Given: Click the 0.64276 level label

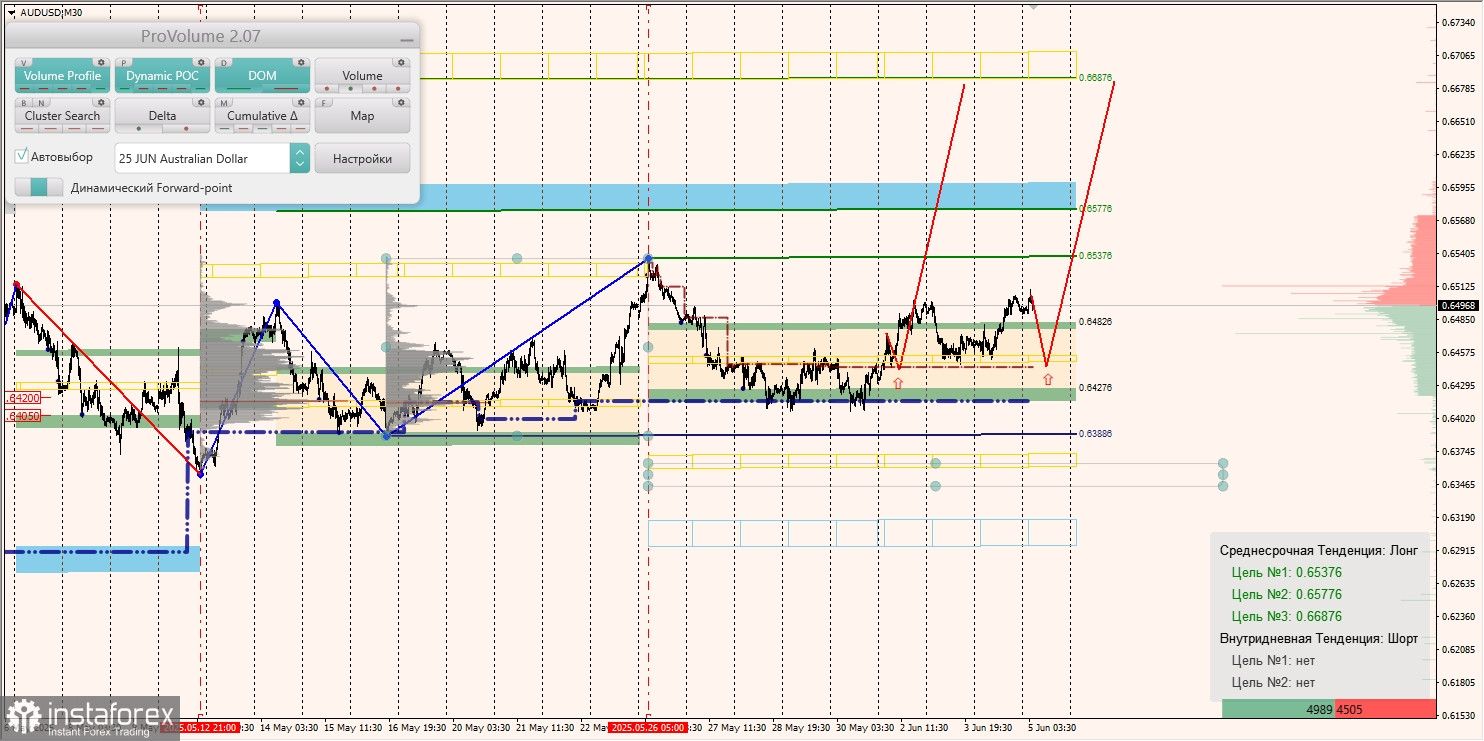Looking at the screenshot, I should click(1096, 387).
